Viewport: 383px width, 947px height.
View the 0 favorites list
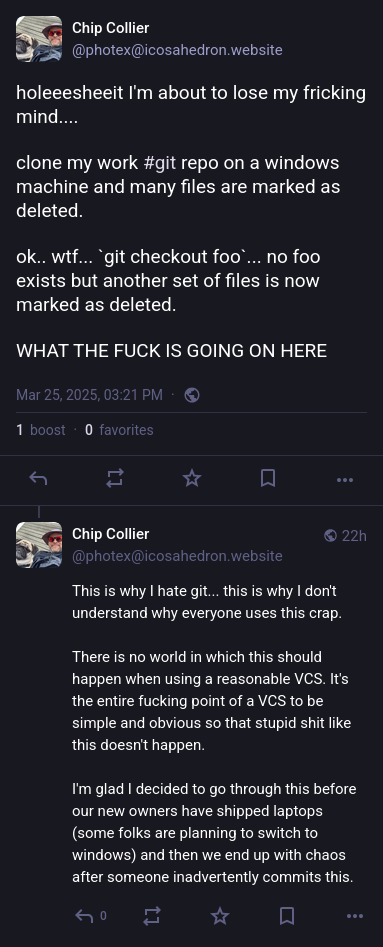pyautogui.click(x=119, y=430)
